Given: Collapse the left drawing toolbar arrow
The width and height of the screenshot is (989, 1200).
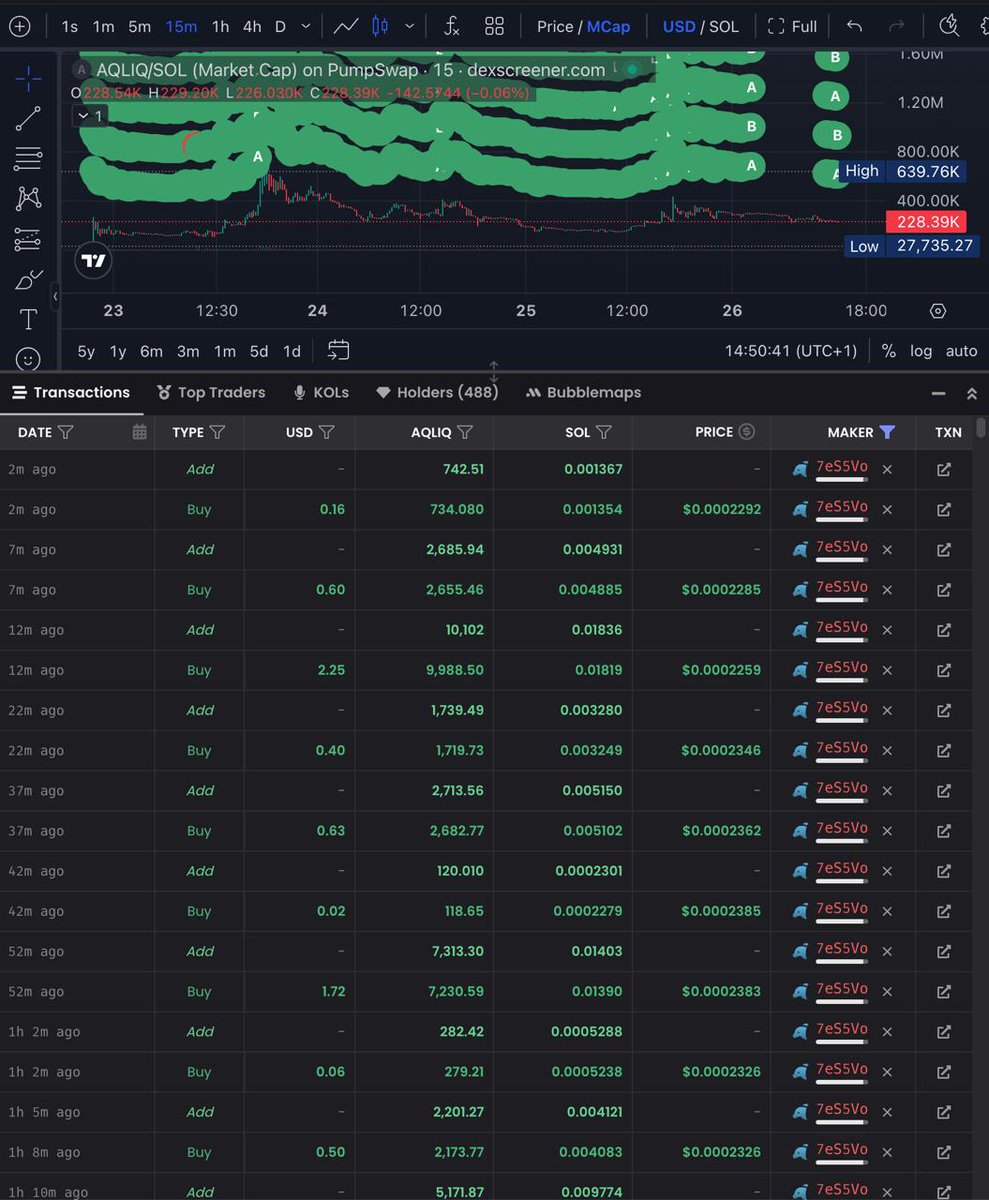Looking at the screenshot, I should pyautogui.click(x=55, y=296).
